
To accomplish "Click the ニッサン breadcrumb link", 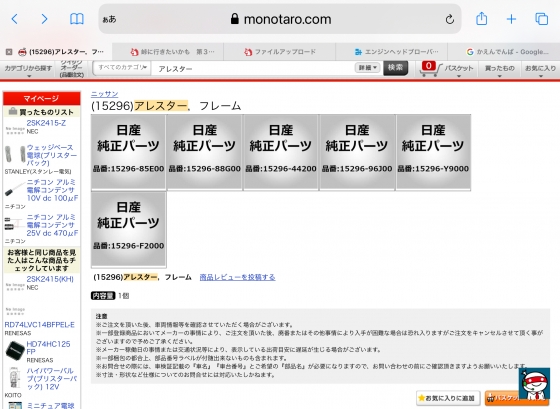I will (x=104, y=94).
